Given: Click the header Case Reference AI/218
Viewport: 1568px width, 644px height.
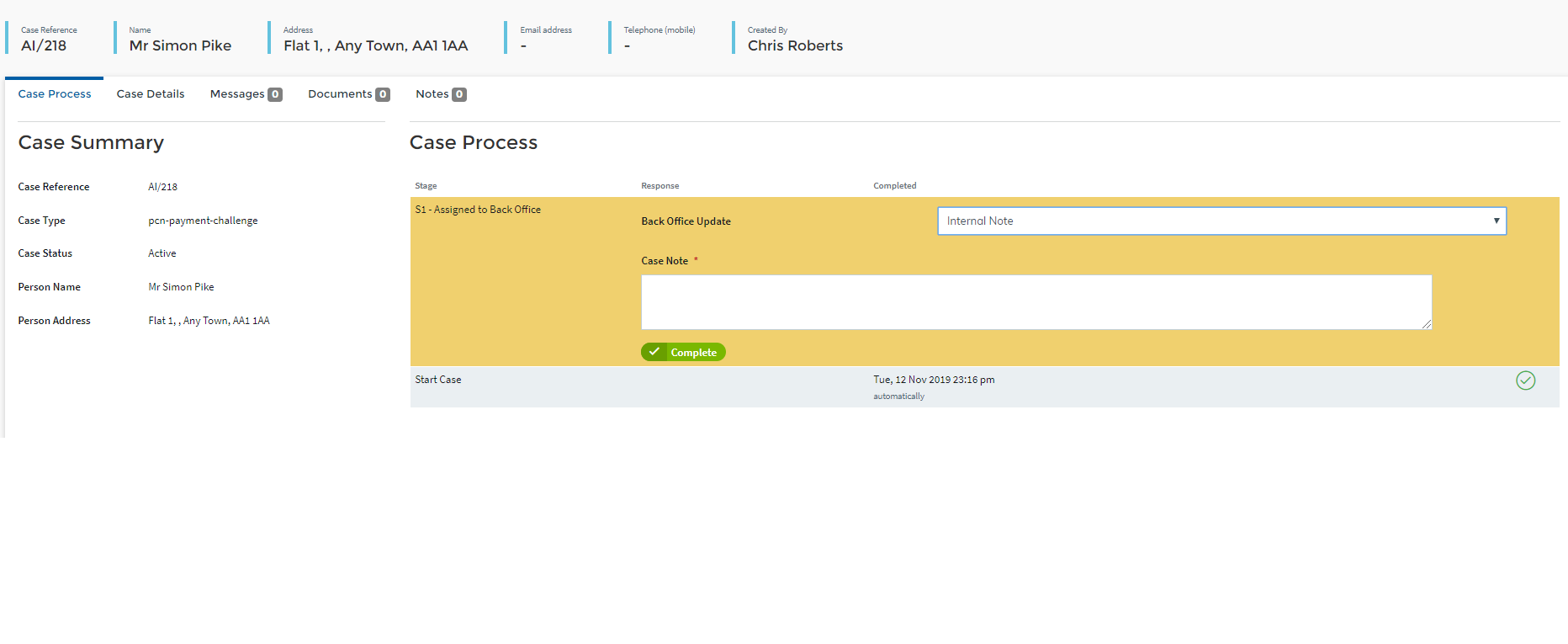Looking at the screenshot, I should point(44,45).
